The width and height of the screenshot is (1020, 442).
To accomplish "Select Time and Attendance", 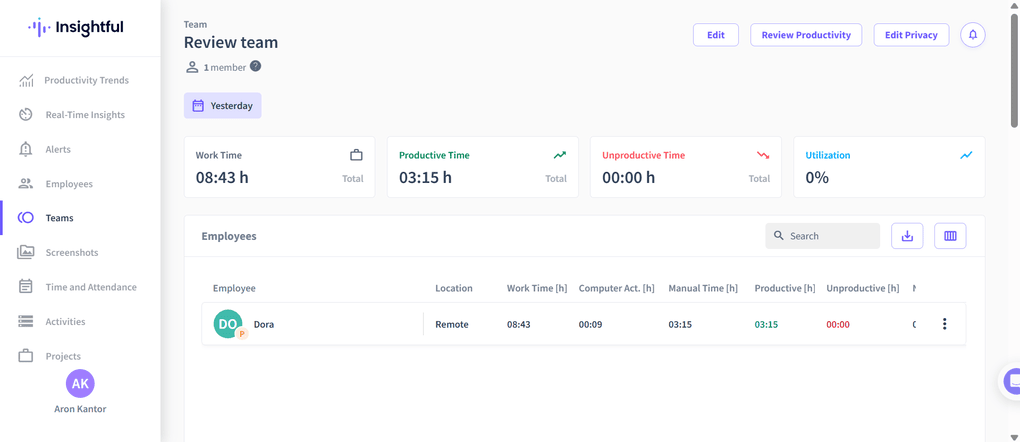I will click(91, 287).
